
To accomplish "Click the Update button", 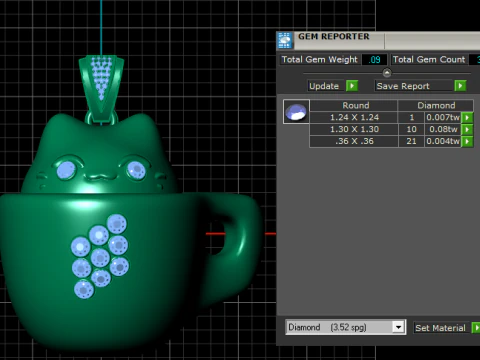I will tap(326, 86).
